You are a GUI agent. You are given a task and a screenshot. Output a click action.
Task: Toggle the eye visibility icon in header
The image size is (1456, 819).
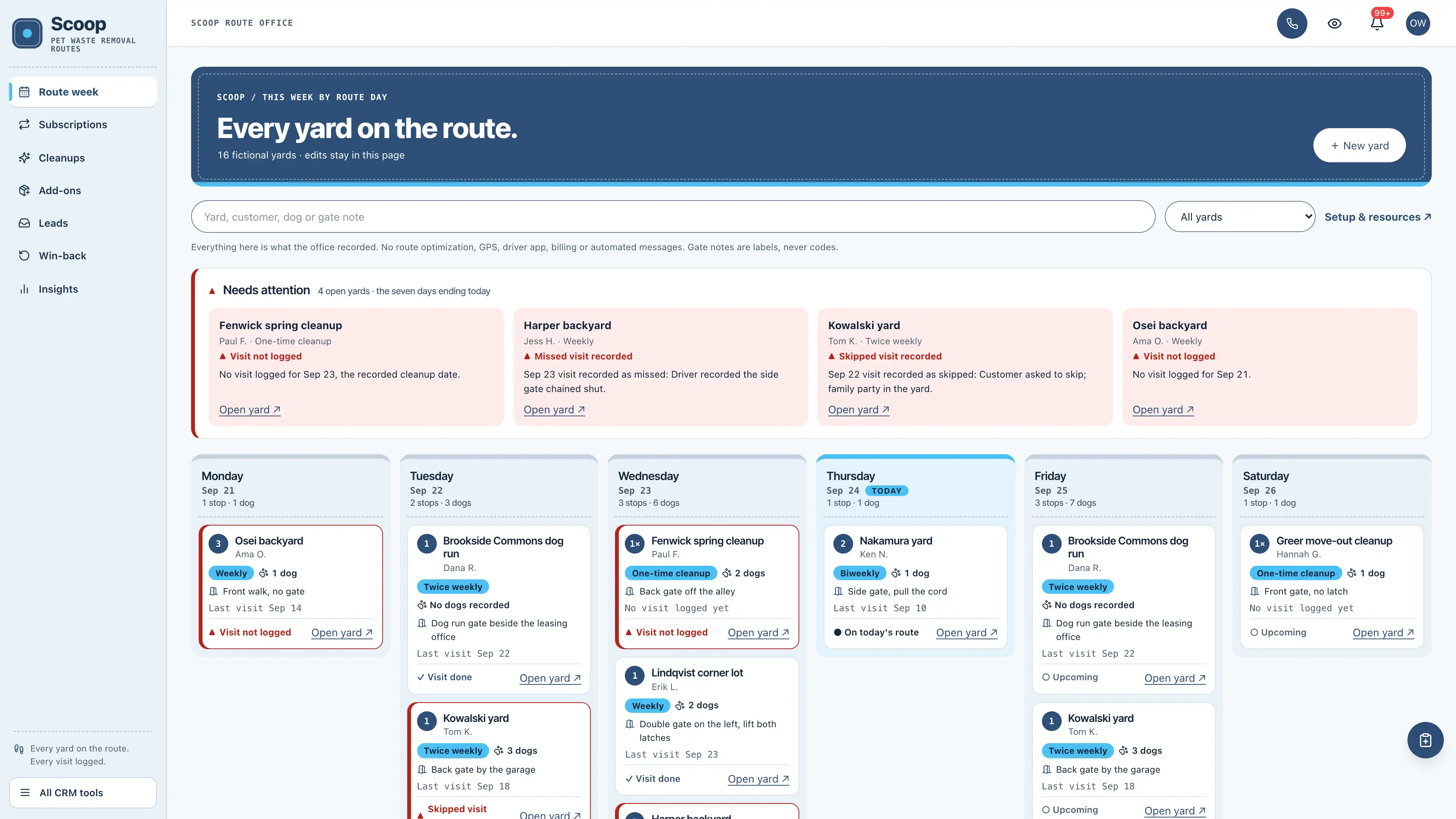1334,23
